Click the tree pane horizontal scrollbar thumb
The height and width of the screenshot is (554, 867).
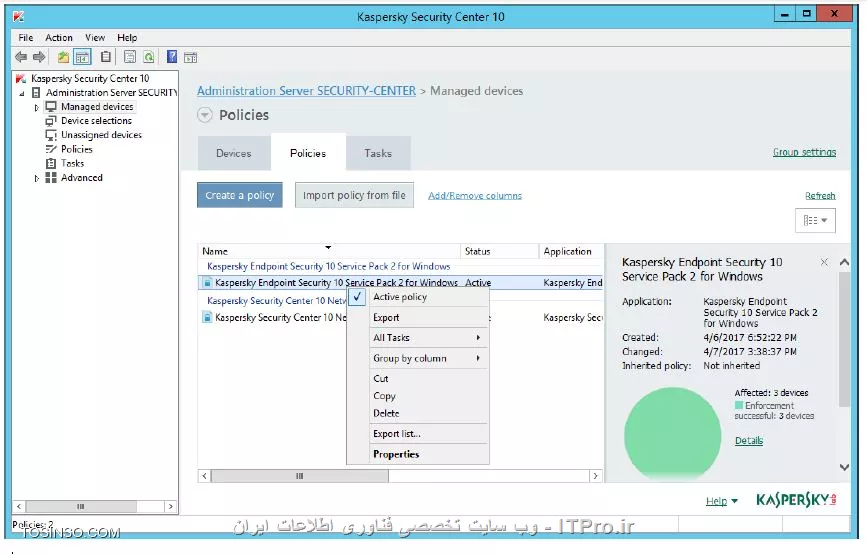coord(81,506)
